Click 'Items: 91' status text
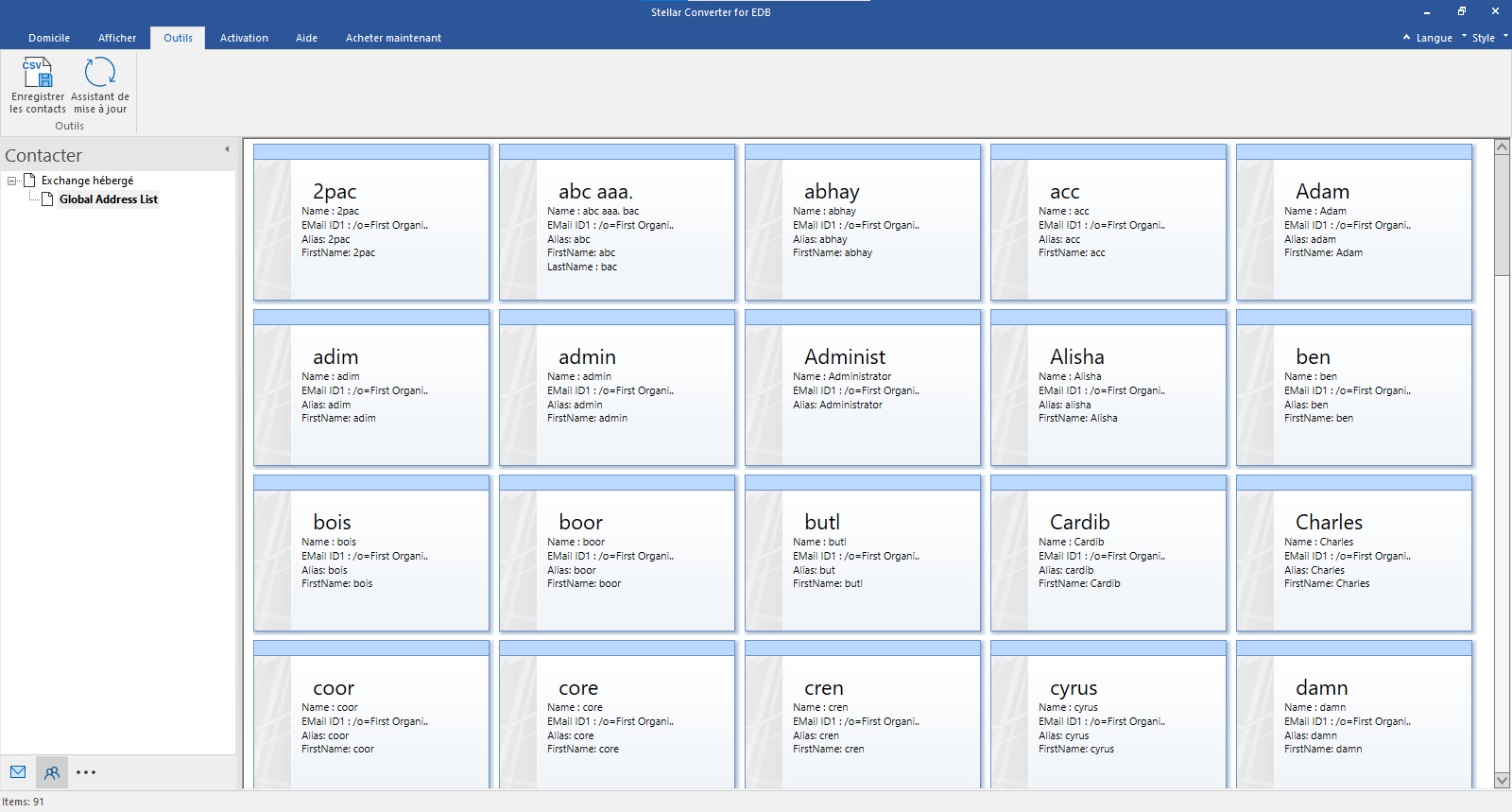Image resolution: width=1512 pixels, height=812 pixels. tap(23, 802)
